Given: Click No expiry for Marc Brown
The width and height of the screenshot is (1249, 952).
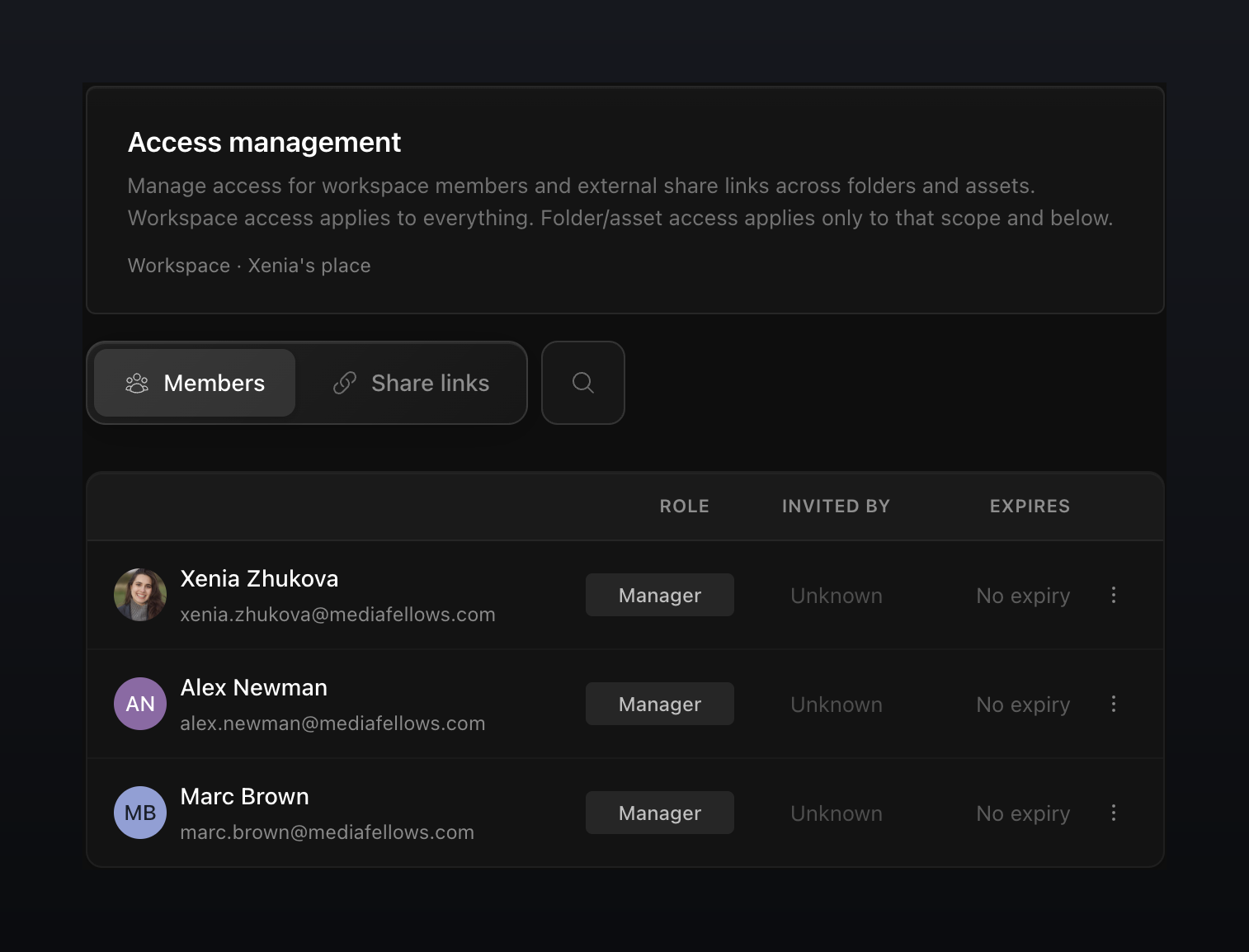Looking at the screenshot, I should (x=1023, y=813).
